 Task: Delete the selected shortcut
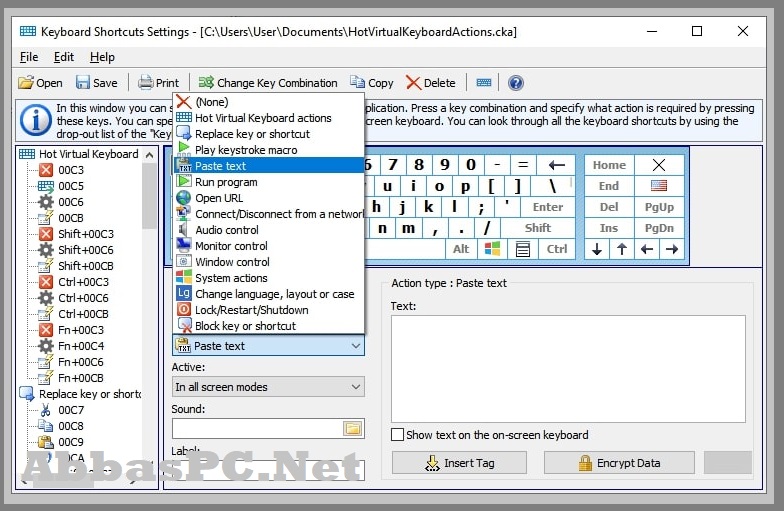431,82
